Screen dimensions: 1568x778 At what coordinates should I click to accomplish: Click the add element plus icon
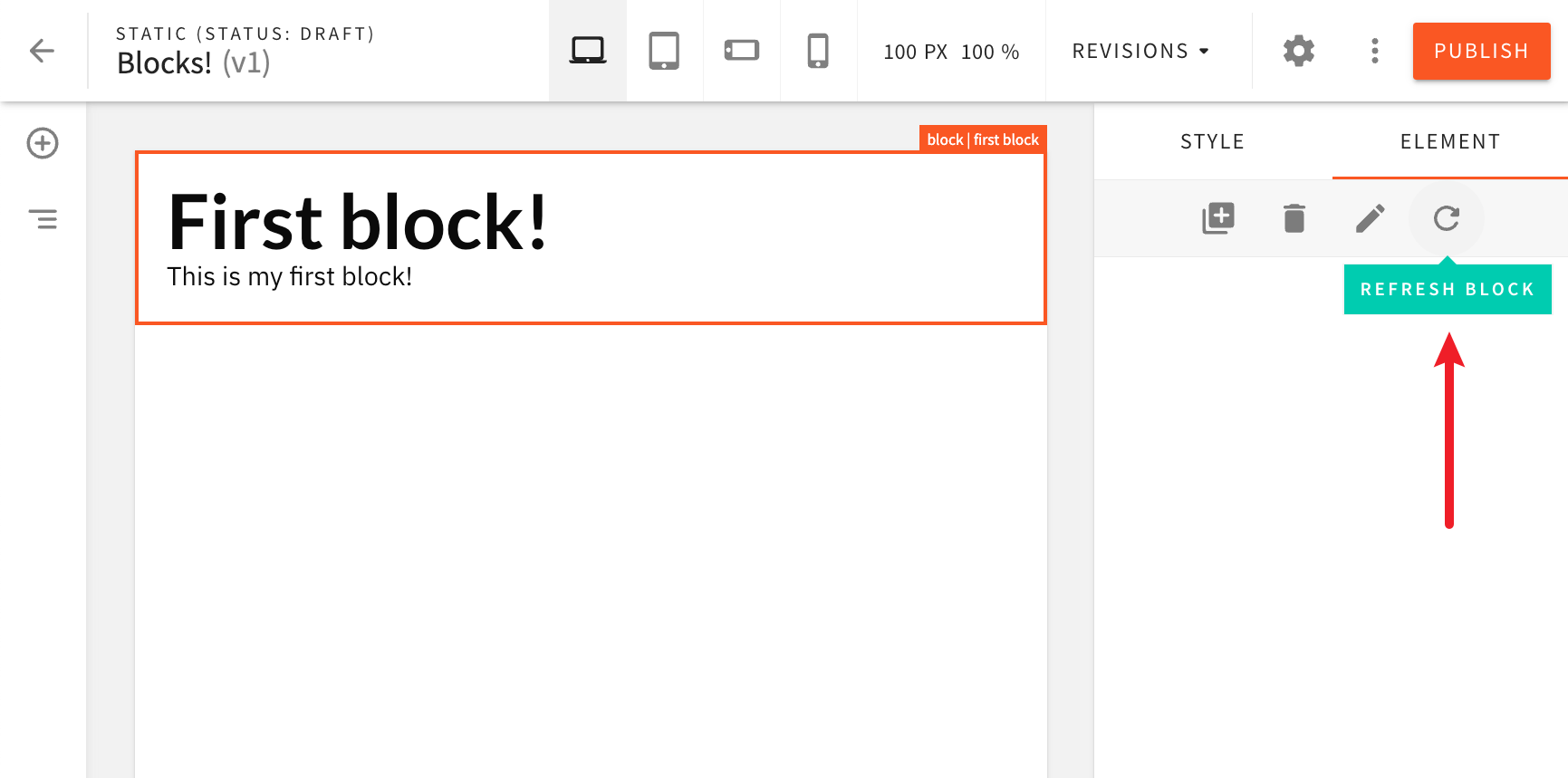(43, 143)
